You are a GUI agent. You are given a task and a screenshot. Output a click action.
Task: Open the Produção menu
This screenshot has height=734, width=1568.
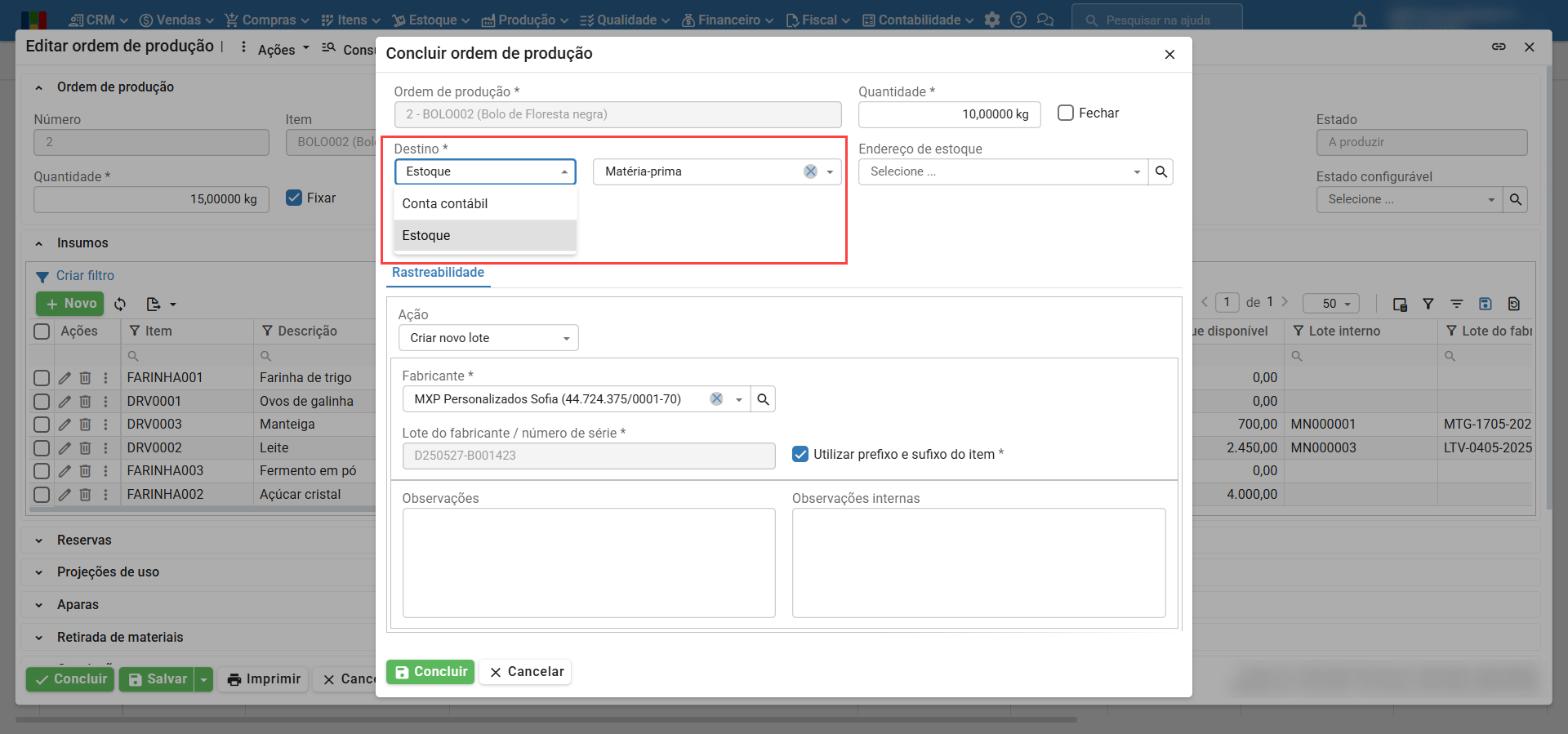click(525, 20)
